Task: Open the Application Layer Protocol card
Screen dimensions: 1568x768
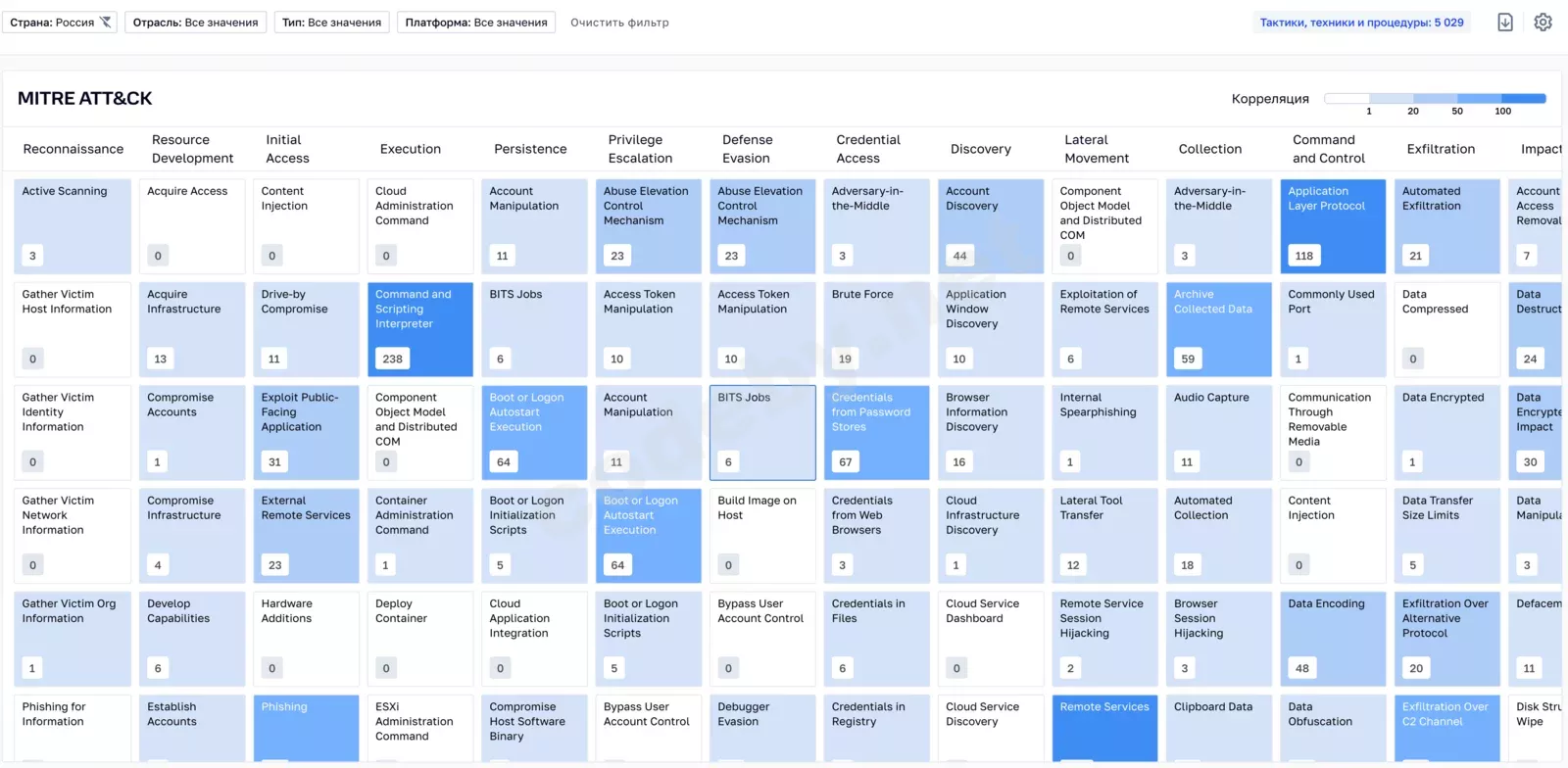Action: (x=1333, y=226)
